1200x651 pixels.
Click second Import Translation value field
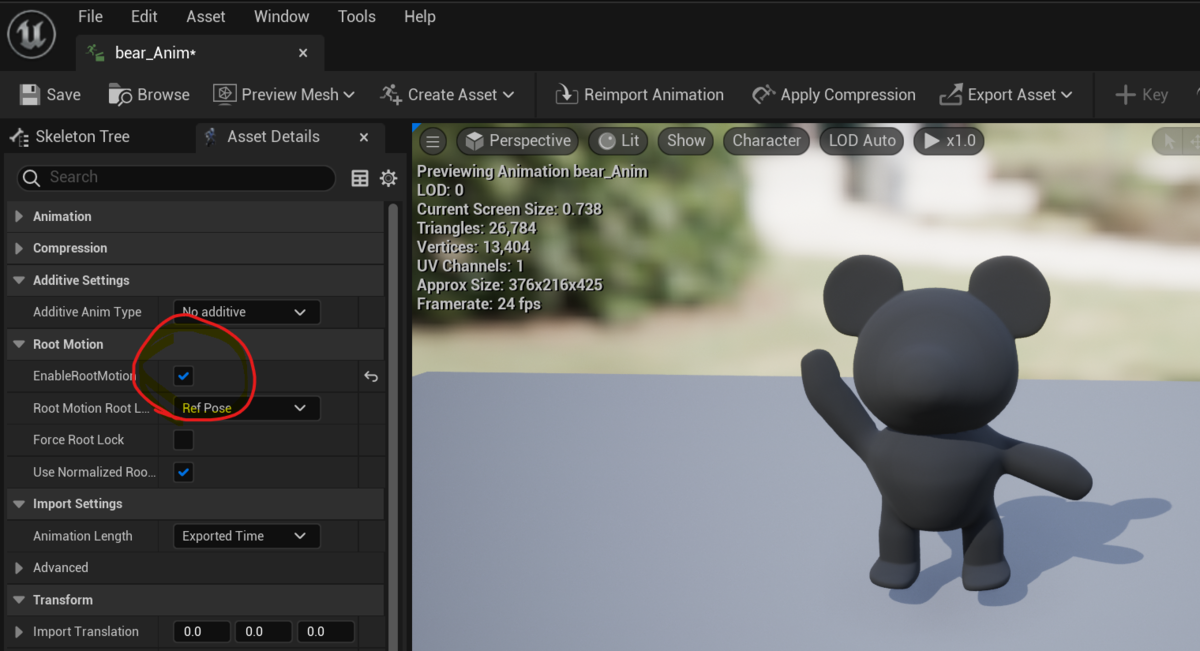click(264, 632)
